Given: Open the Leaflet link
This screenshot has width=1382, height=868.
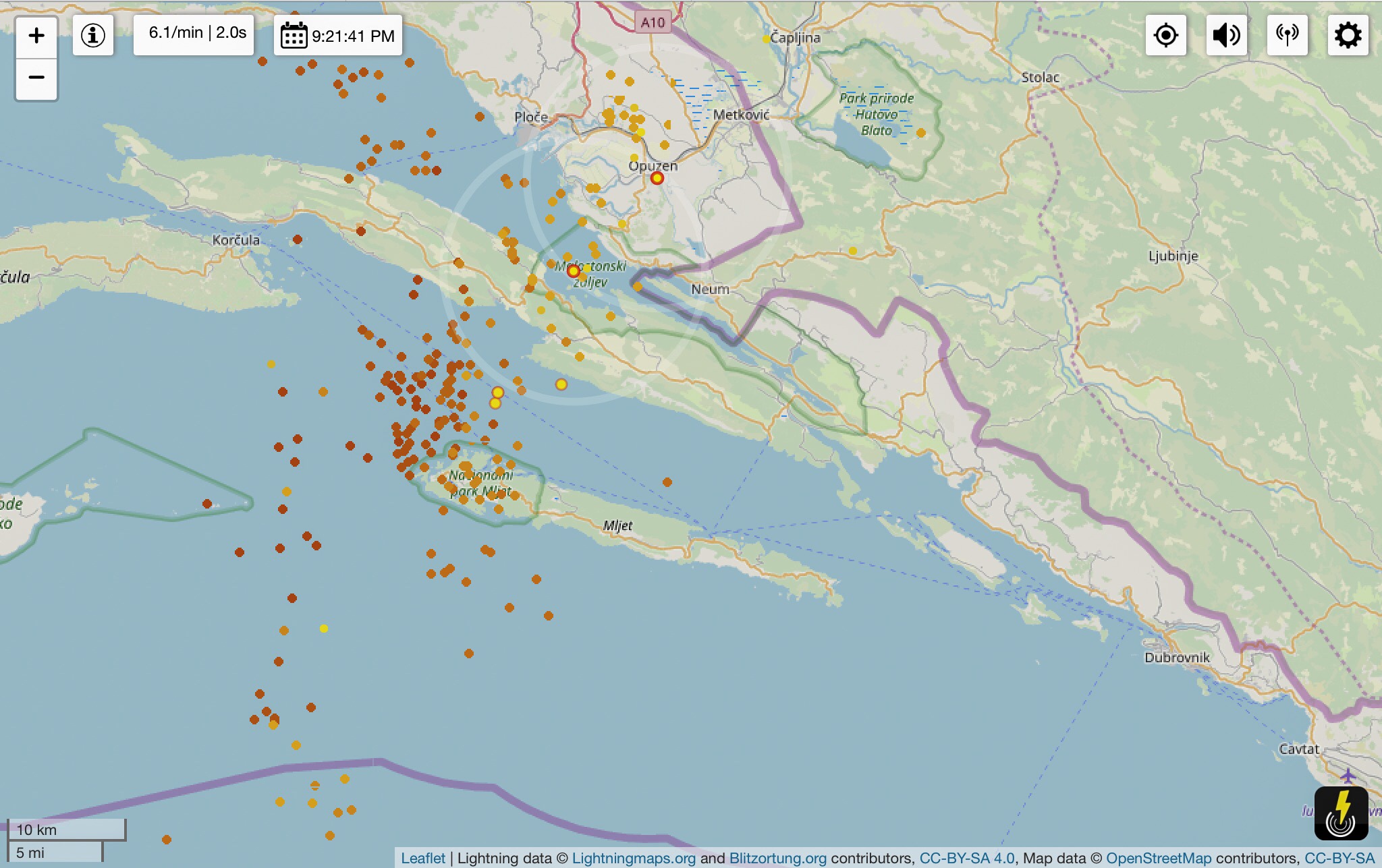Looking at the screenshot, I should [423, 858].
